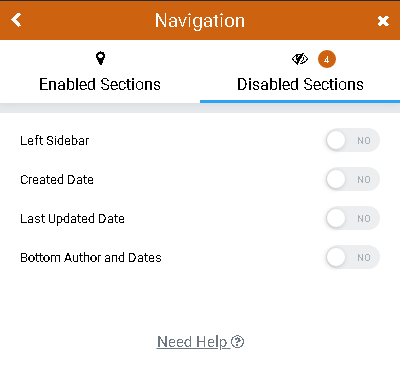Viewport: 400px width, 390px height.
Task: Enable the Left Sidebar toggle
Action: point(353,140)
